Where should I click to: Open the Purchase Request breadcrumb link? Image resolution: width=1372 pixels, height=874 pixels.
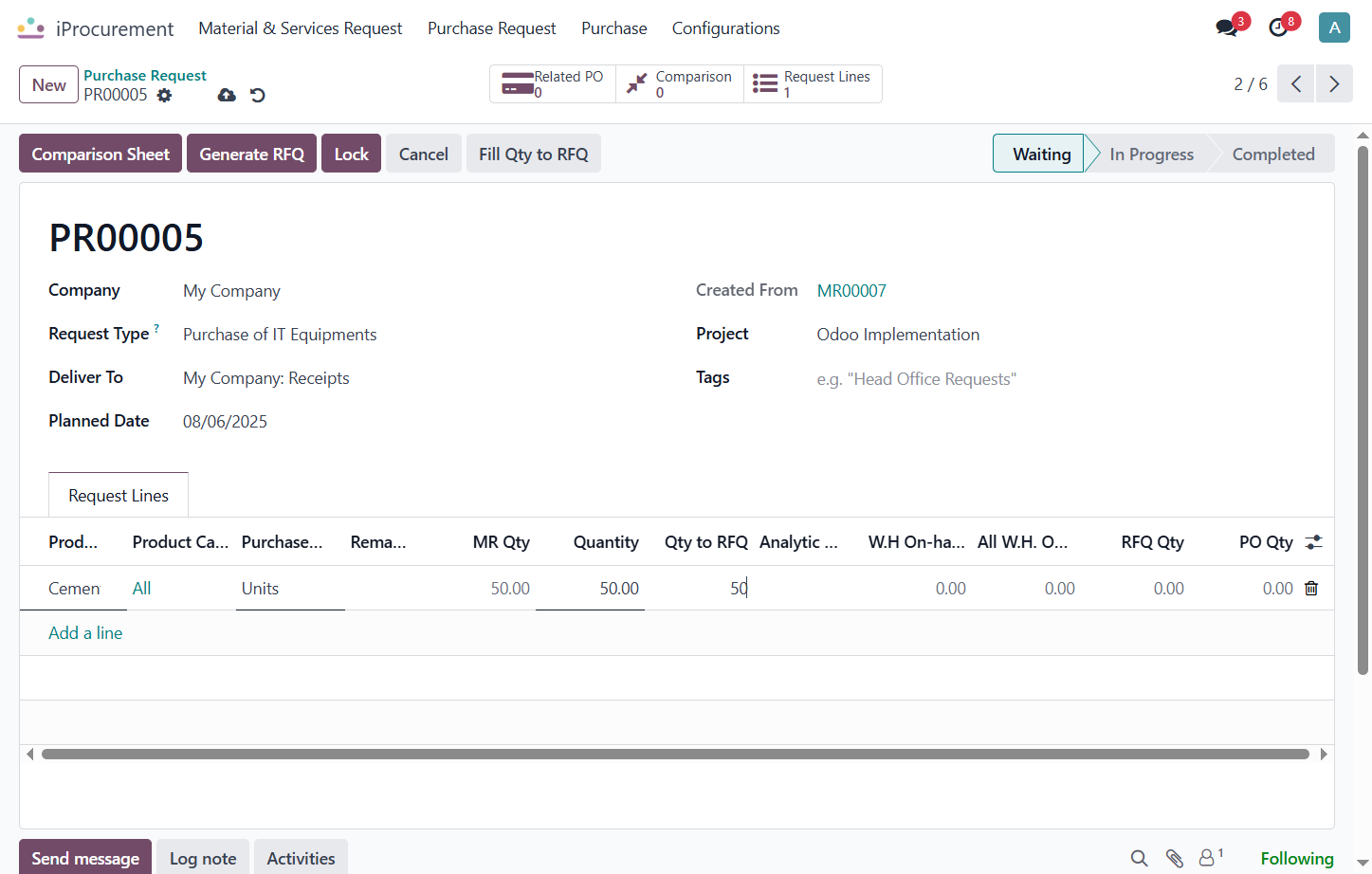[x=145, y=75]
